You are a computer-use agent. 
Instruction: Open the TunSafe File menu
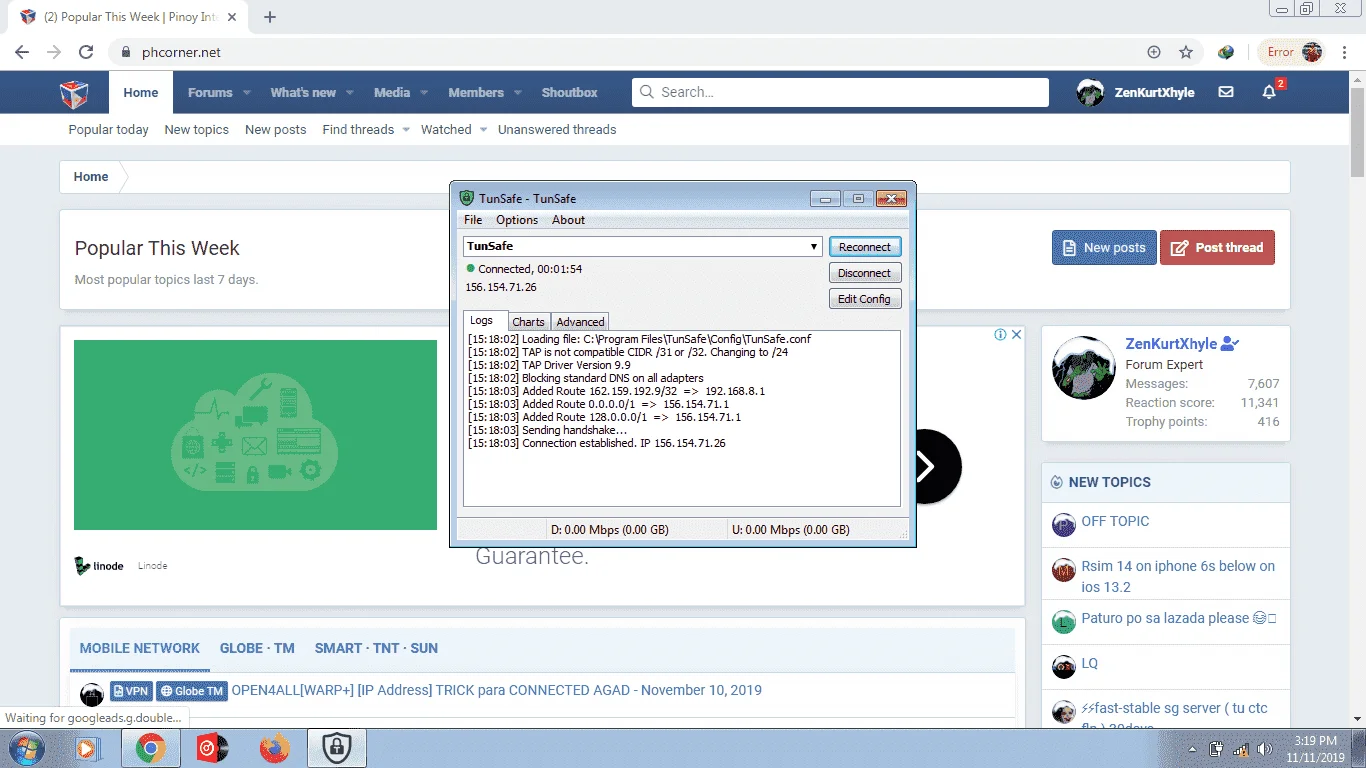tap(473, 220)
